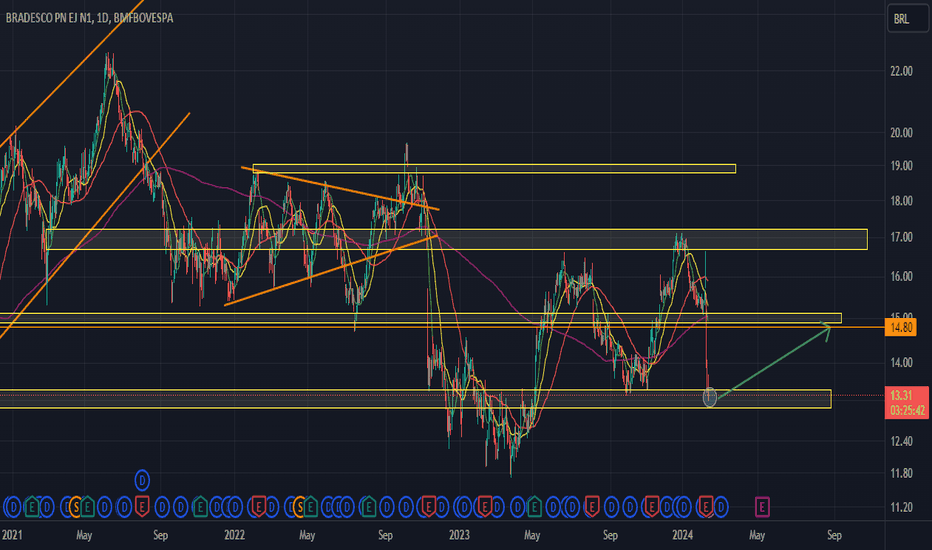Click the rightmost blue dividend D marker
Screen dimensions: 932x550
(x=721, y=507)
